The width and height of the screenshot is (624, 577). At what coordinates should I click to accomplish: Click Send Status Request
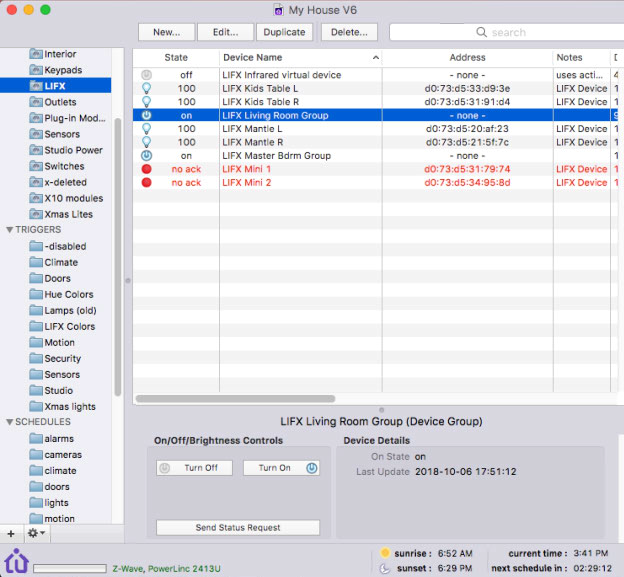(238, 528)
